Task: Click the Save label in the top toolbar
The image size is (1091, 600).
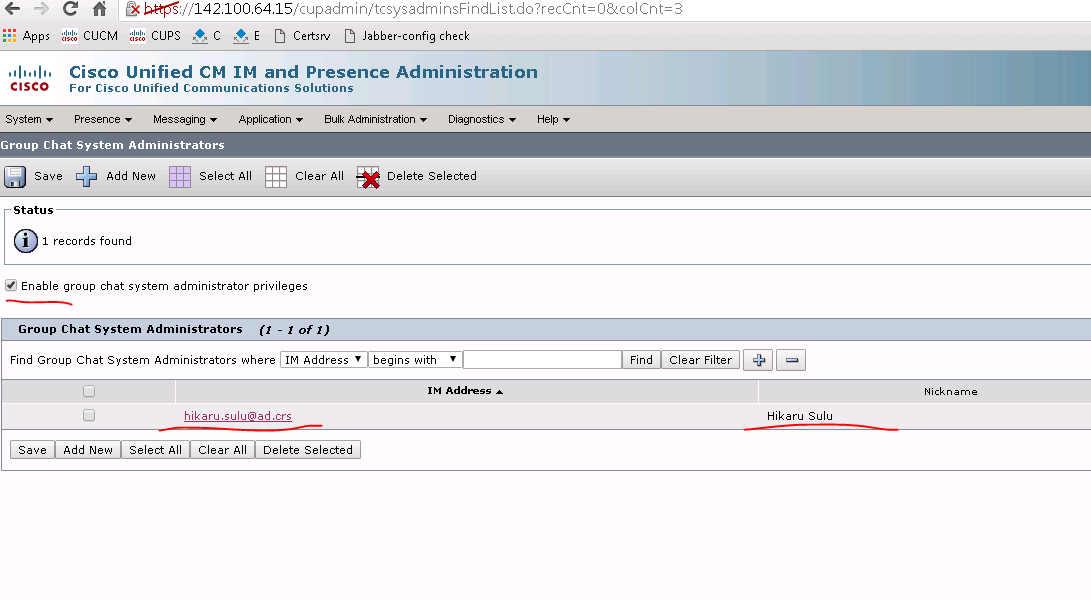Action: 48,176
